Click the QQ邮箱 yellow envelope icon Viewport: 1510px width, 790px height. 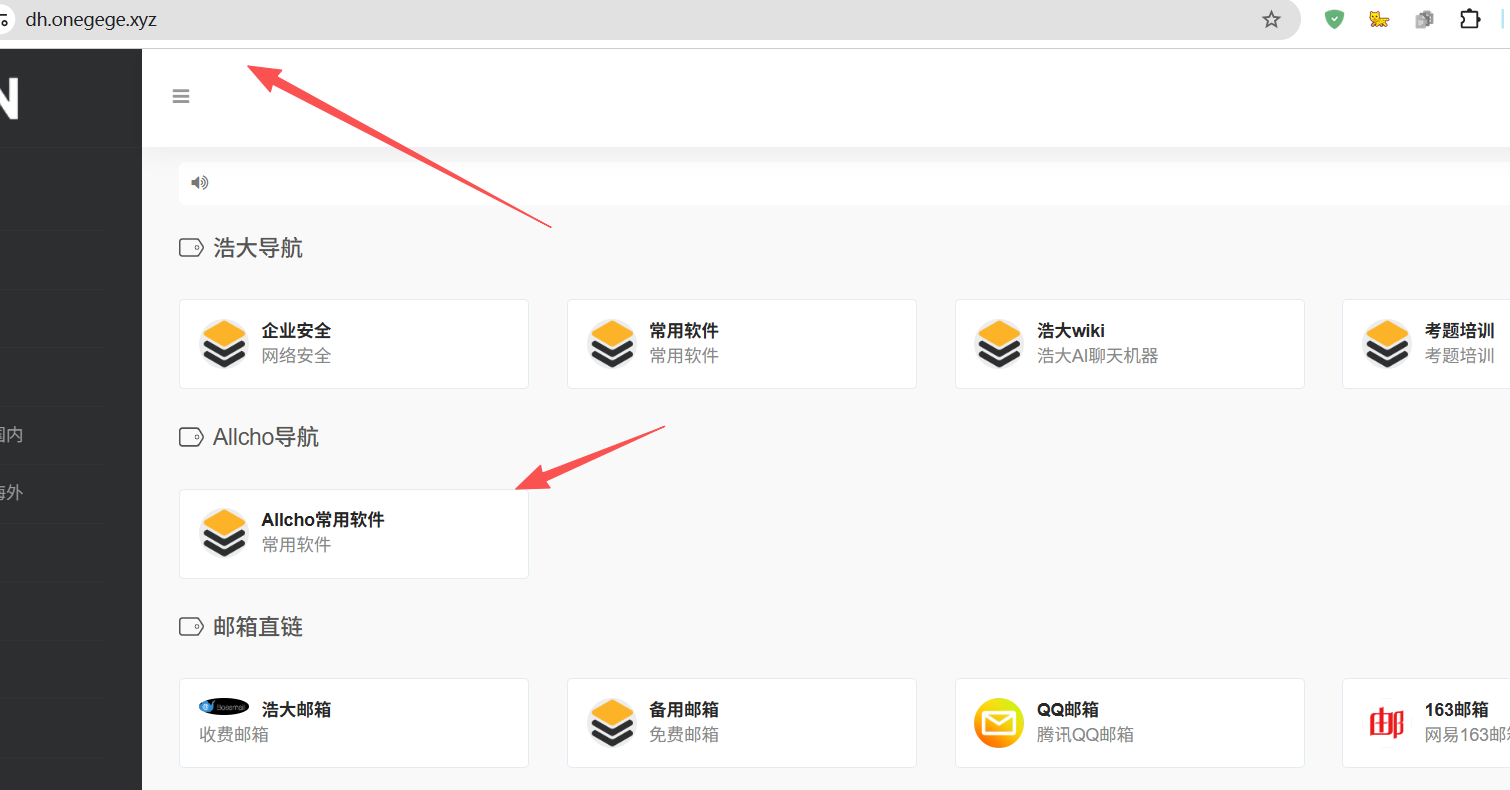(999, 722)
